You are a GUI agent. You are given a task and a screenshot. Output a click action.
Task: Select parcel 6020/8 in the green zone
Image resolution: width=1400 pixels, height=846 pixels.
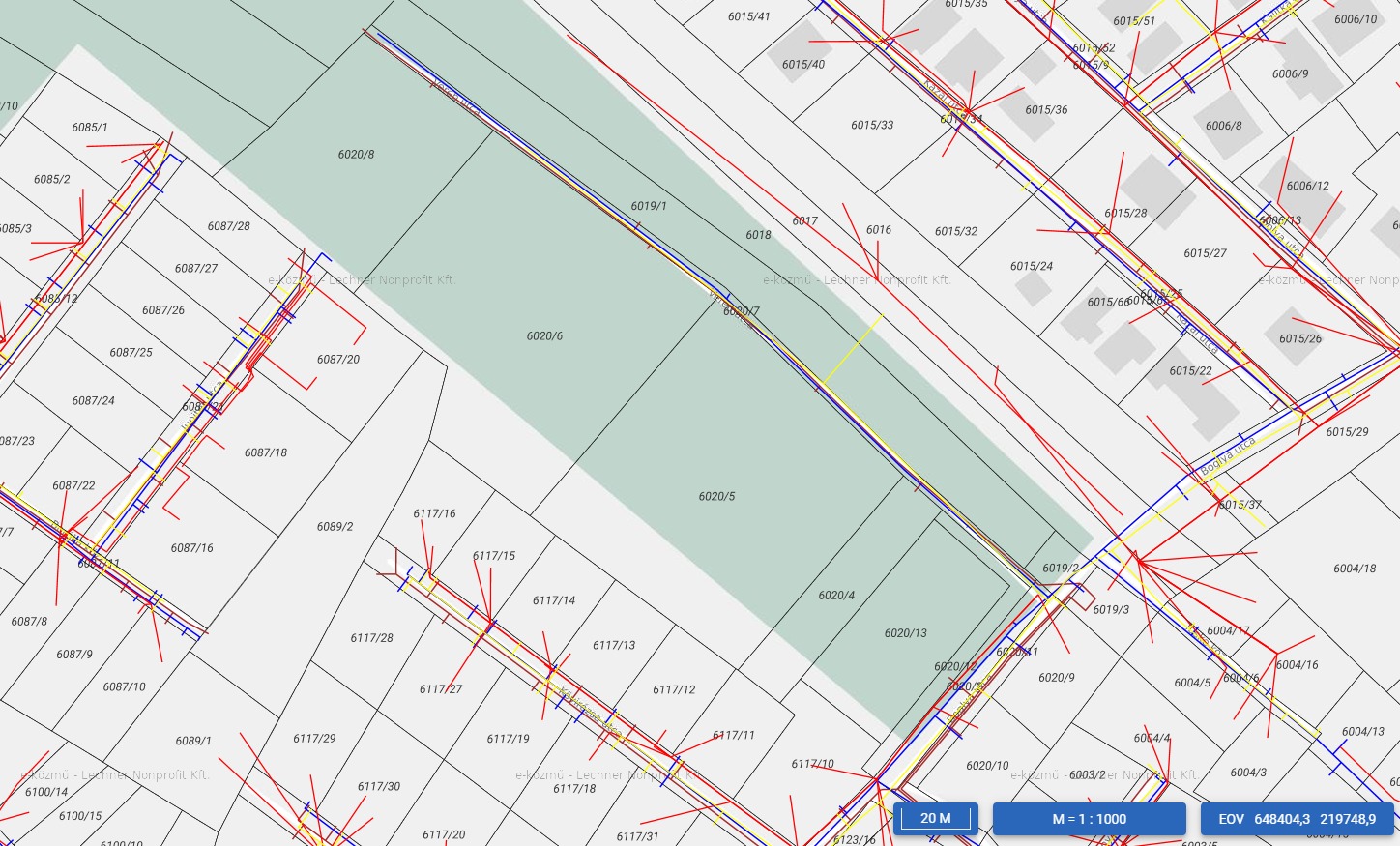click(x=356, y=155)
